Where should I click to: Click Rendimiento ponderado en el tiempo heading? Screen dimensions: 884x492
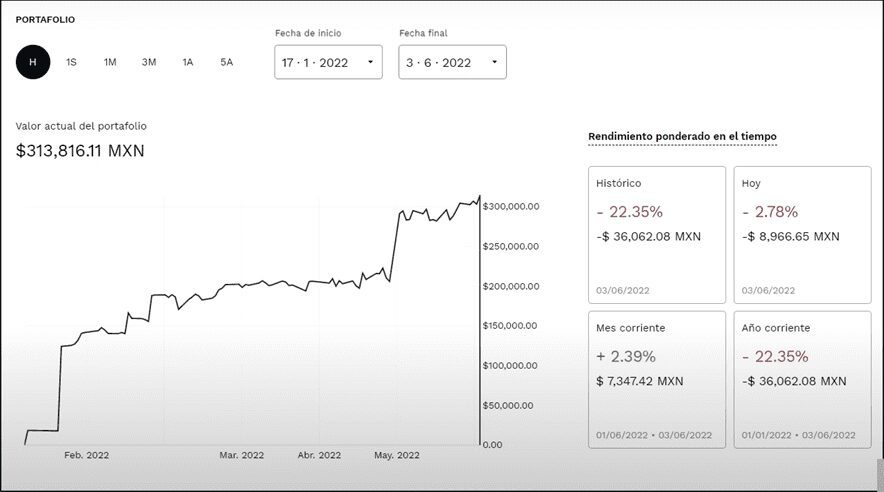pyautogui.click(x=682, y=136)
